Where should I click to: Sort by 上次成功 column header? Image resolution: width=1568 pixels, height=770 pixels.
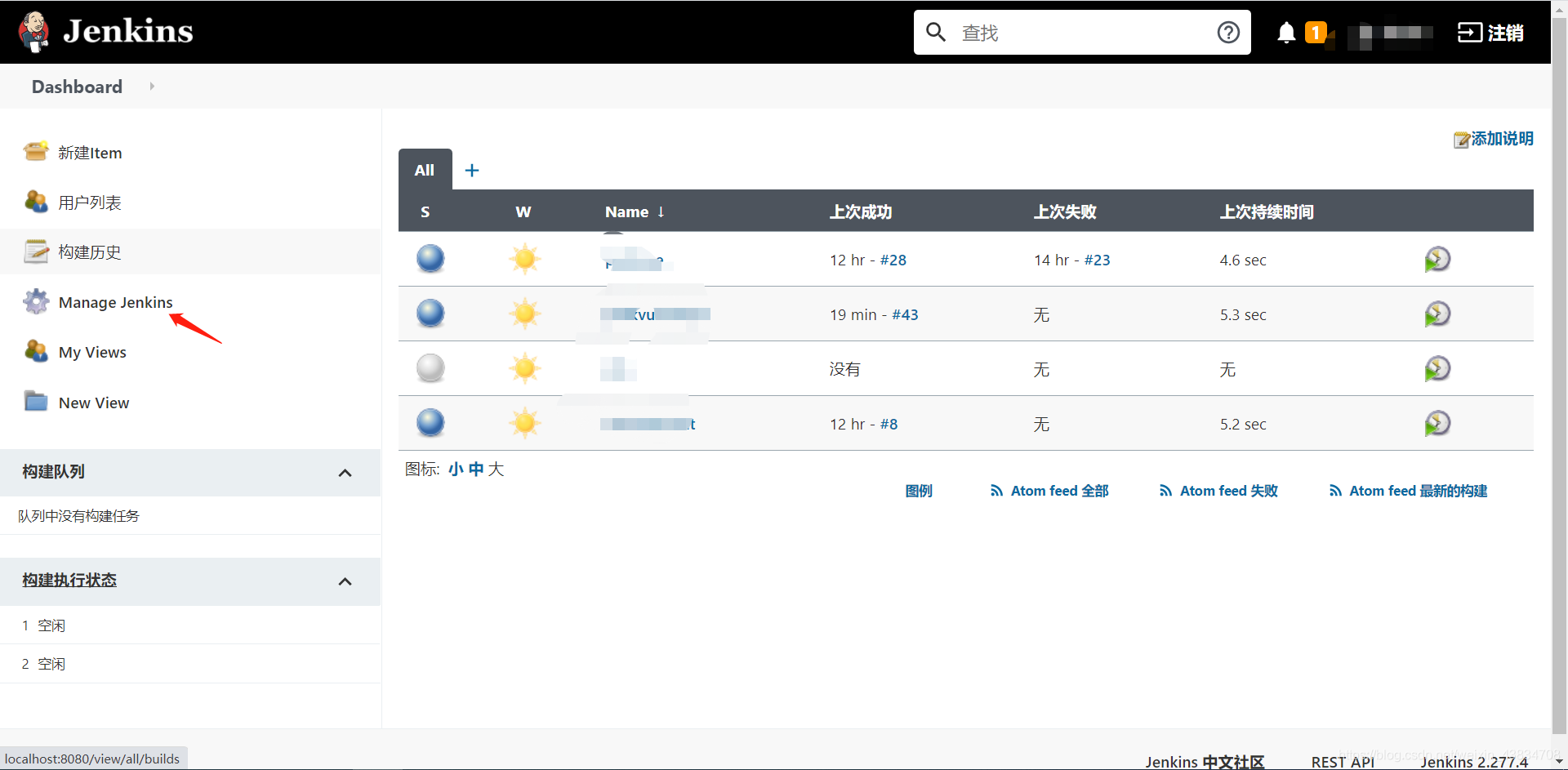click(861, 211)
